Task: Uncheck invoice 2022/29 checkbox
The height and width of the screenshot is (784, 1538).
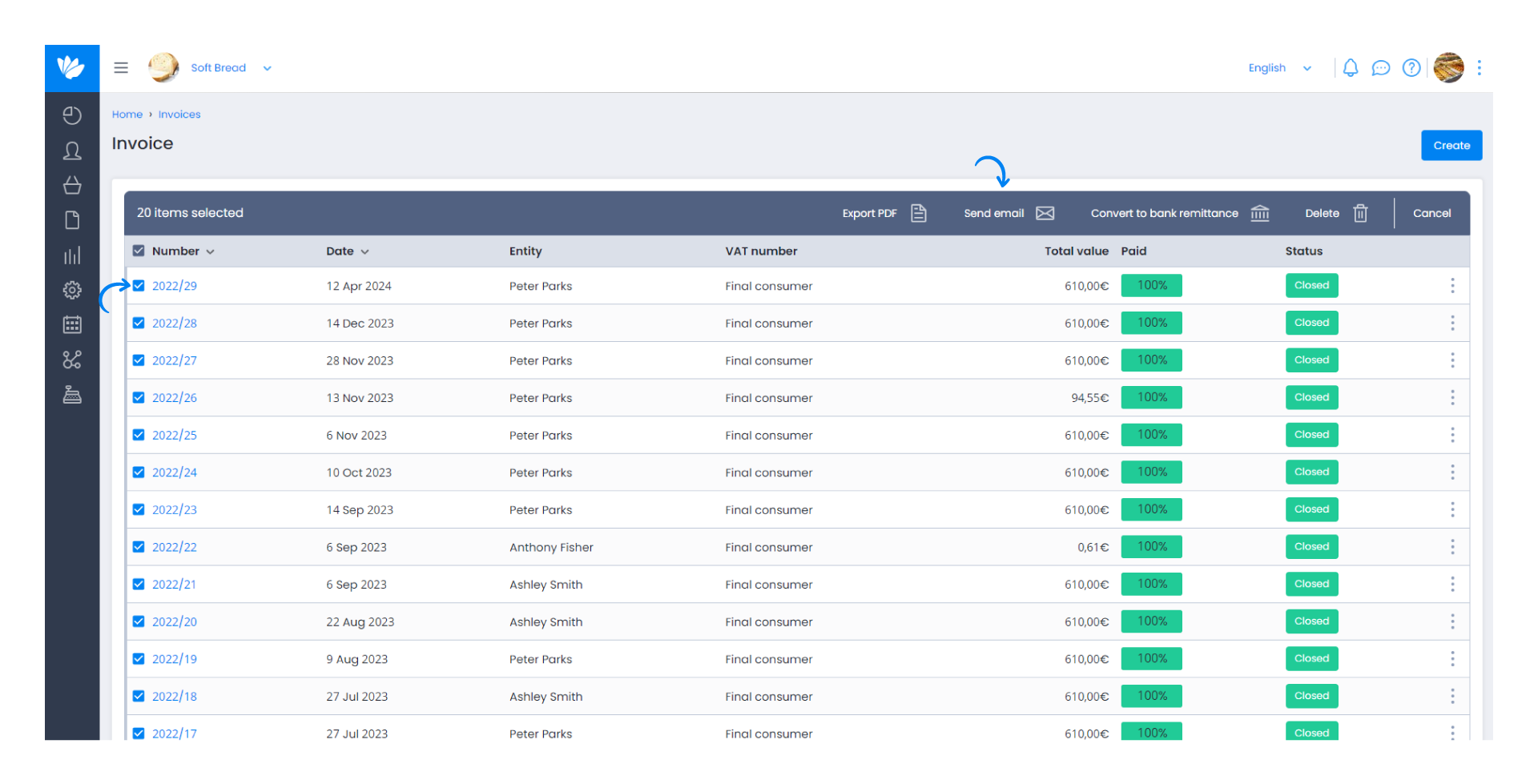Action: 139,286
